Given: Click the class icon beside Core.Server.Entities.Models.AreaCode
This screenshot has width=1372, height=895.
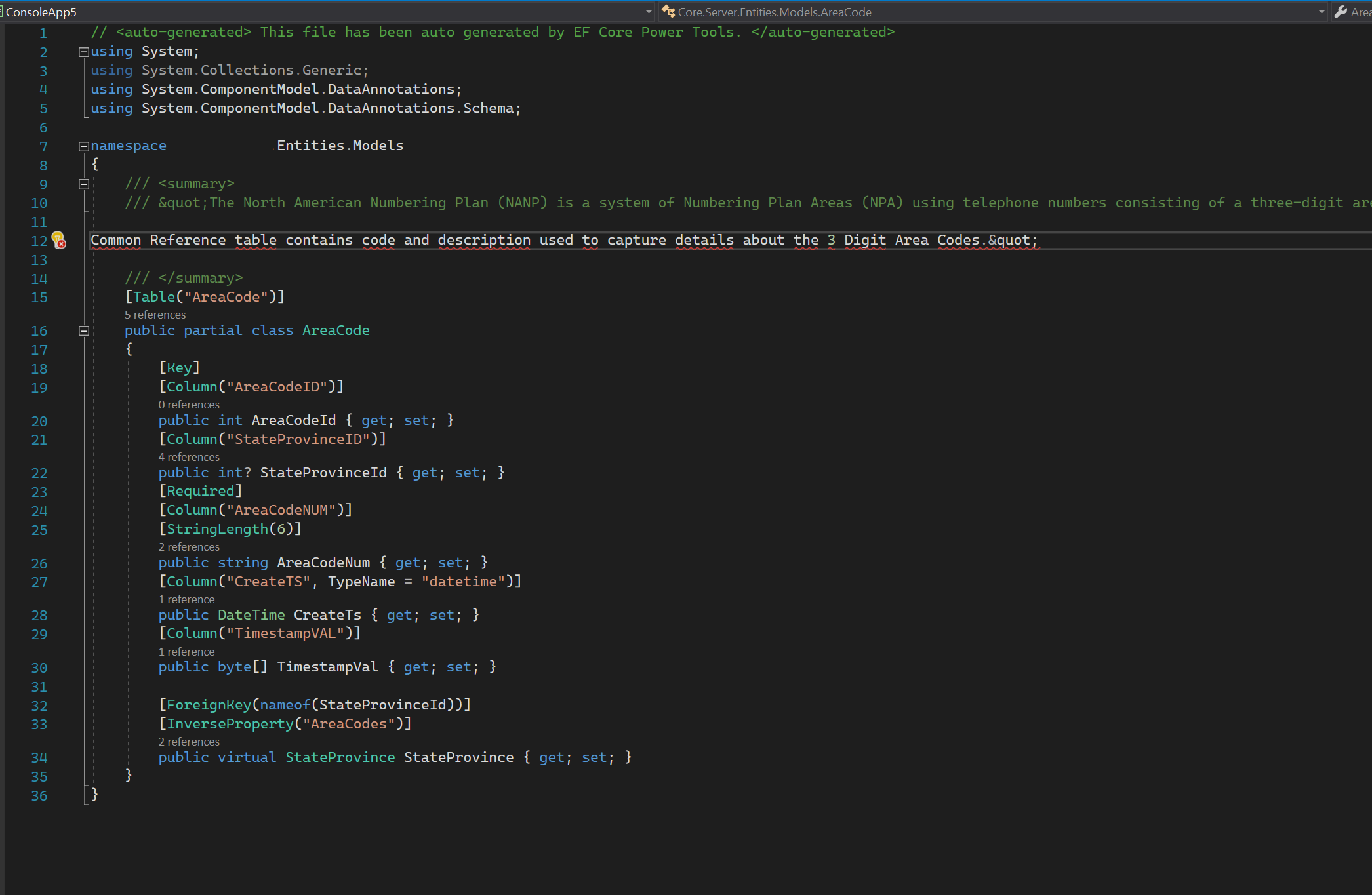Looking at the screenshot, I should [668, 12].
